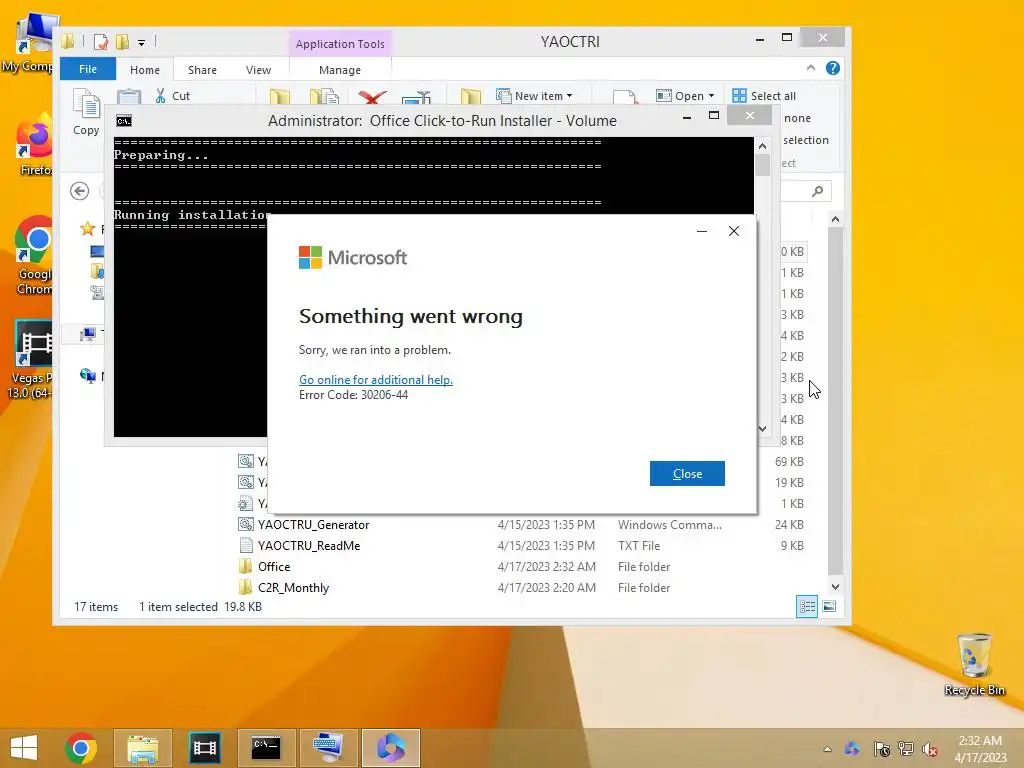Switch Explorer to details view icon
The width and height of the screenshot is (1024, 768).
807,606
